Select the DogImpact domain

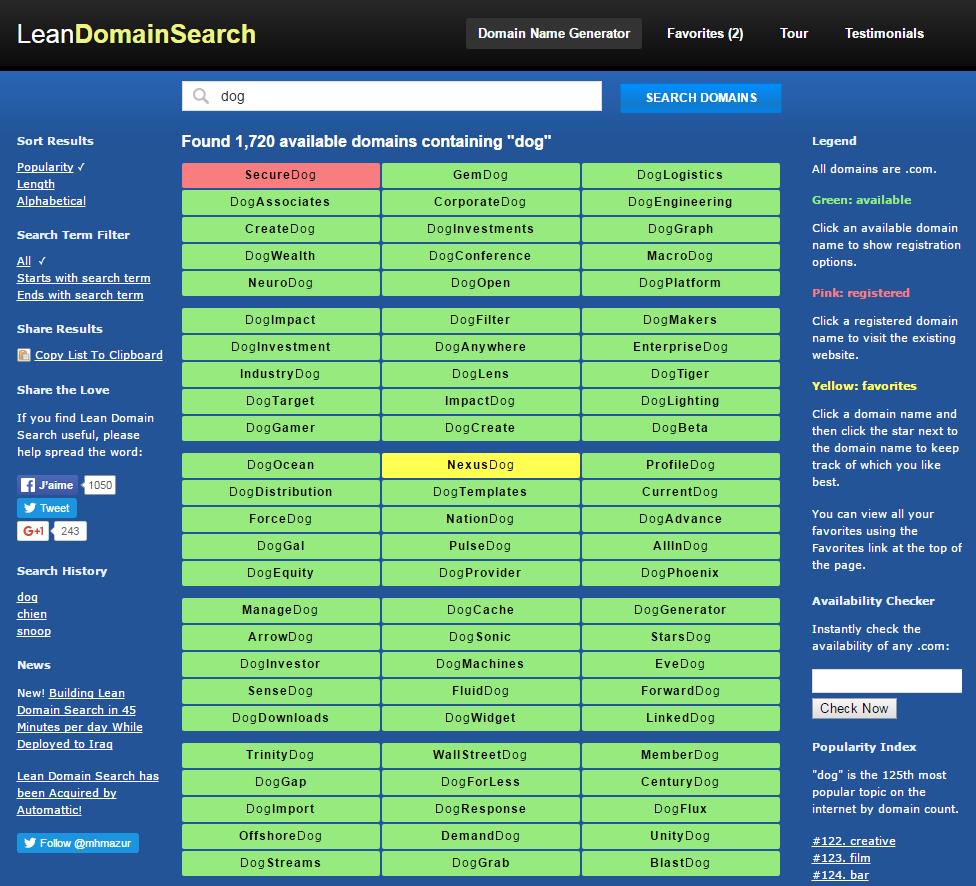(x=281, y=320)
